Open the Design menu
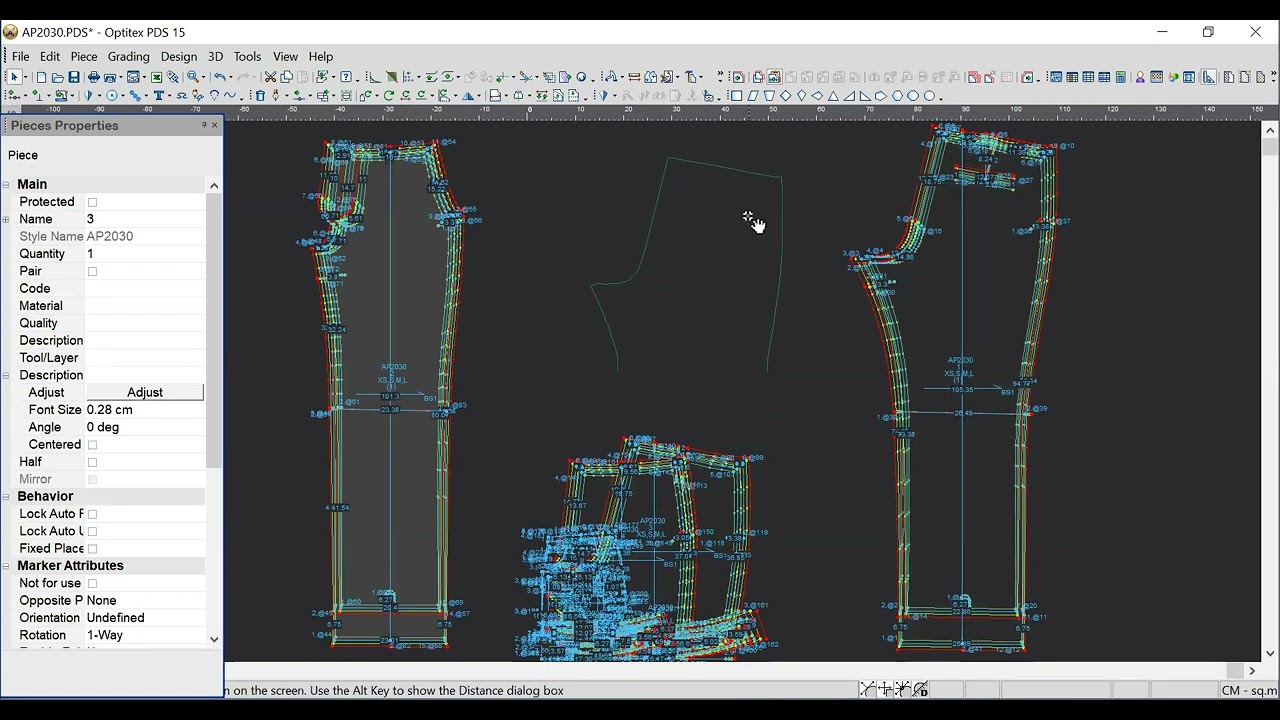Screen dimensions: 1280x720 click(x=179, y=56)
